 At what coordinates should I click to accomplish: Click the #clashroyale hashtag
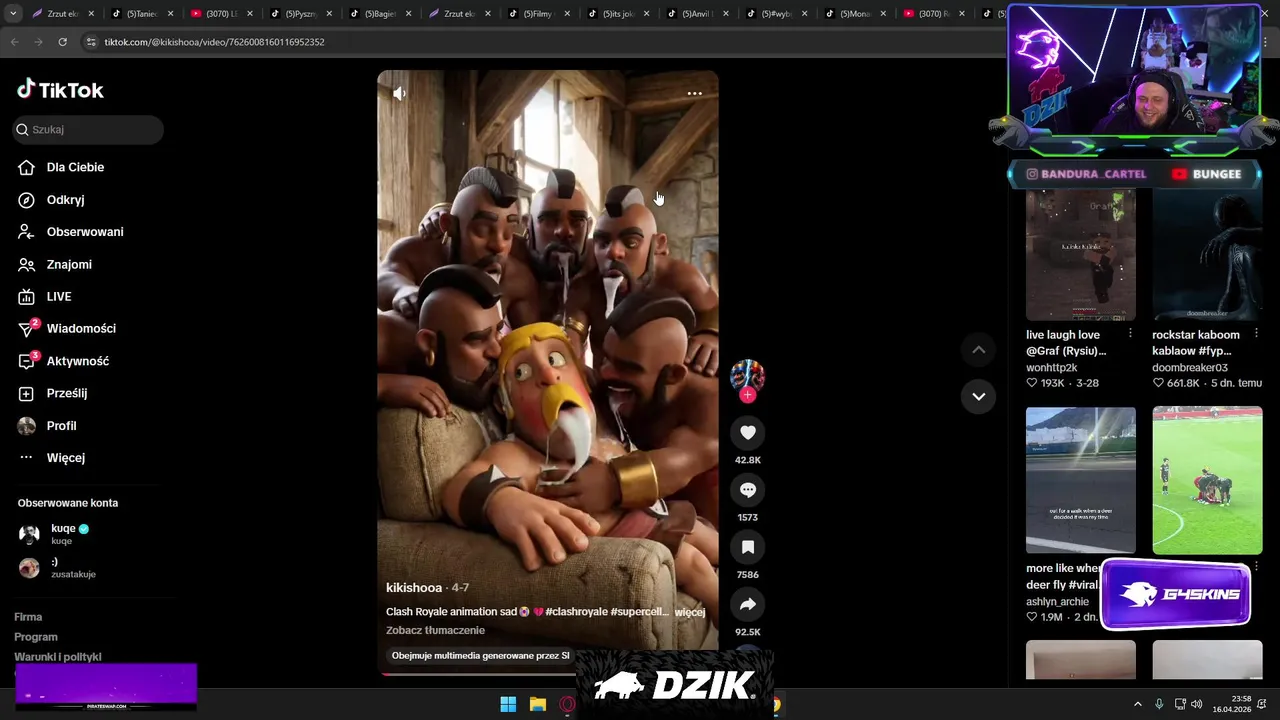575,612
